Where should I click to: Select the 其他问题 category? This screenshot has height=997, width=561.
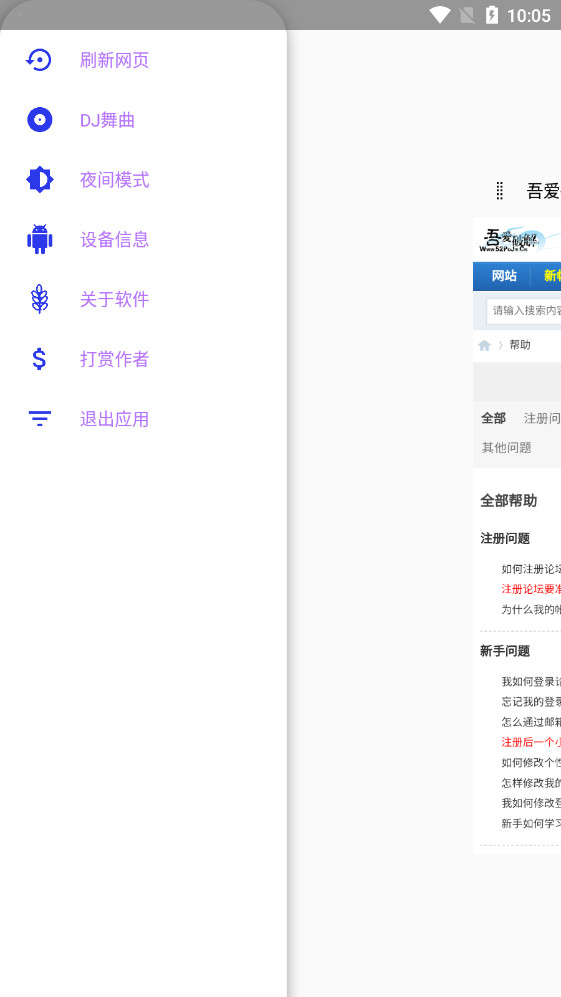(x=506, y=447)
